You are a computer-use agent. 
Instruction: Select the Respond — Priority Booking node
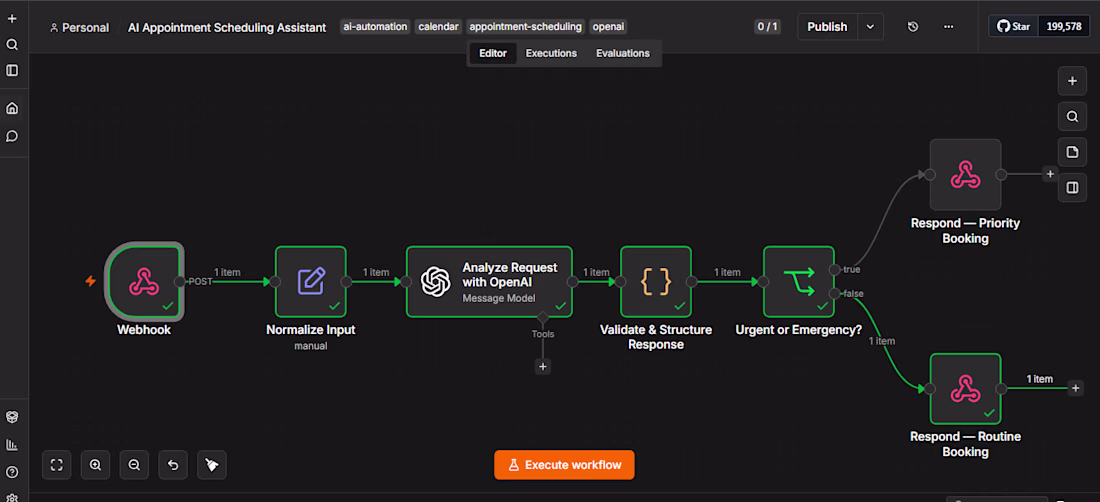[x=965, y=175]
